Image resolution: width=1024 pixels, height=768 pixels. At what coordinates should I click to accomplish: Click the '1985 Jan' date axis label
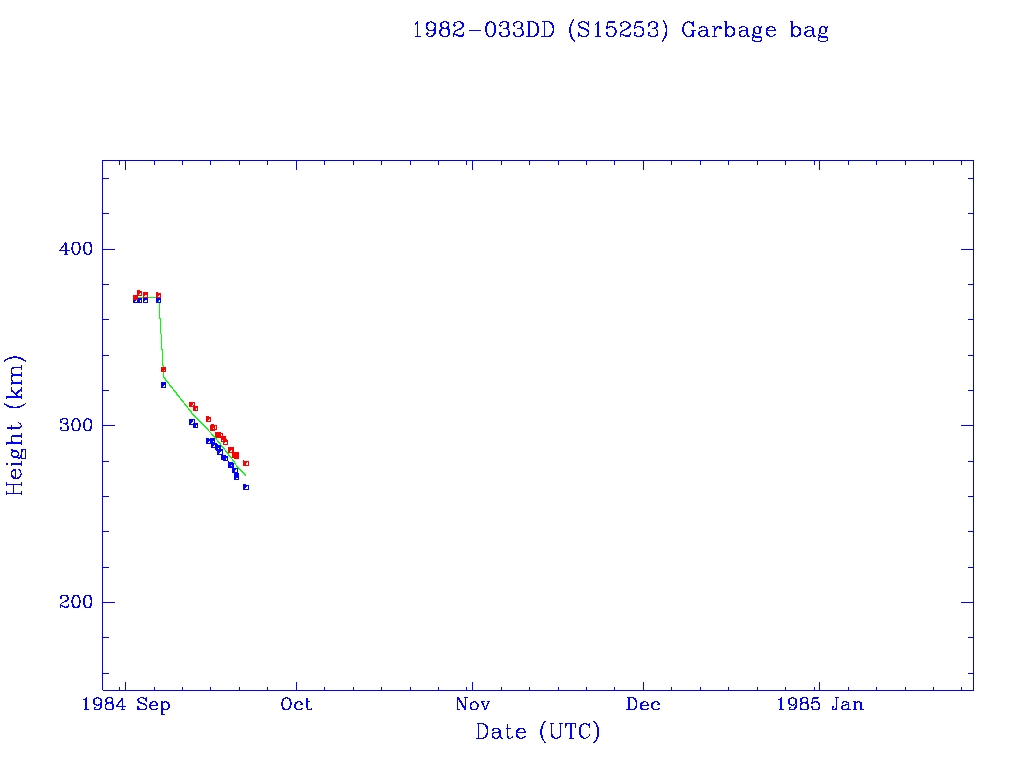pos(820,705)
